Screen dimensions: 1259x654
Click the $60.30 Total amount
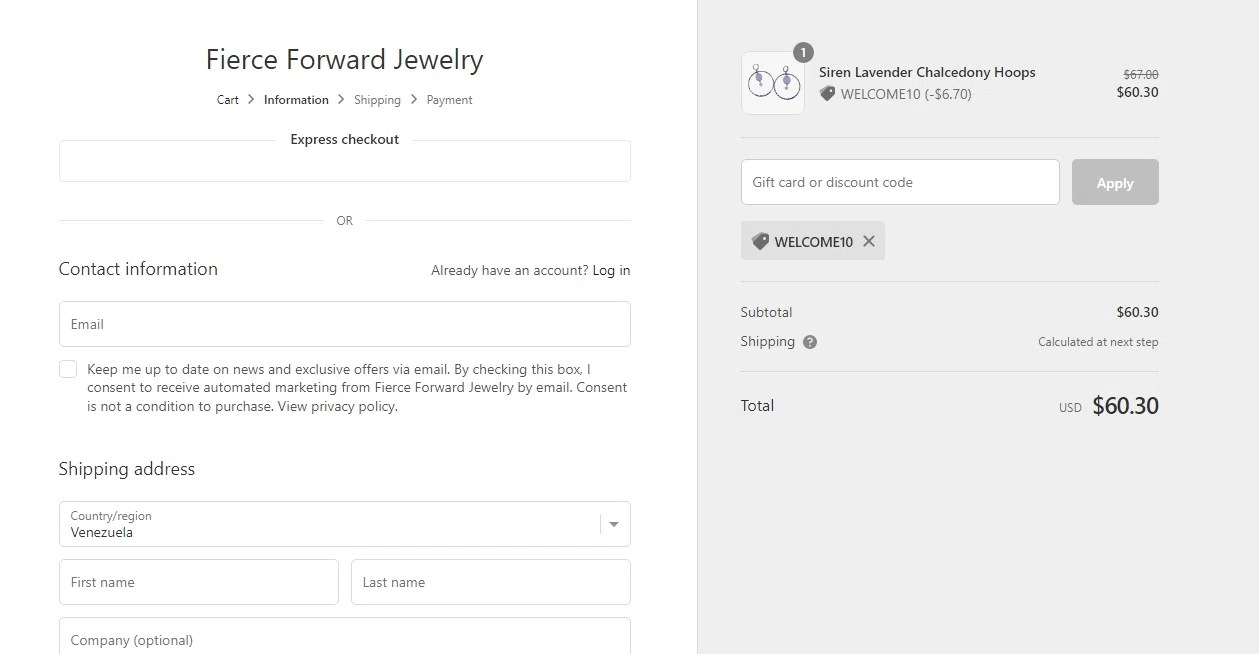[1125, 405]
